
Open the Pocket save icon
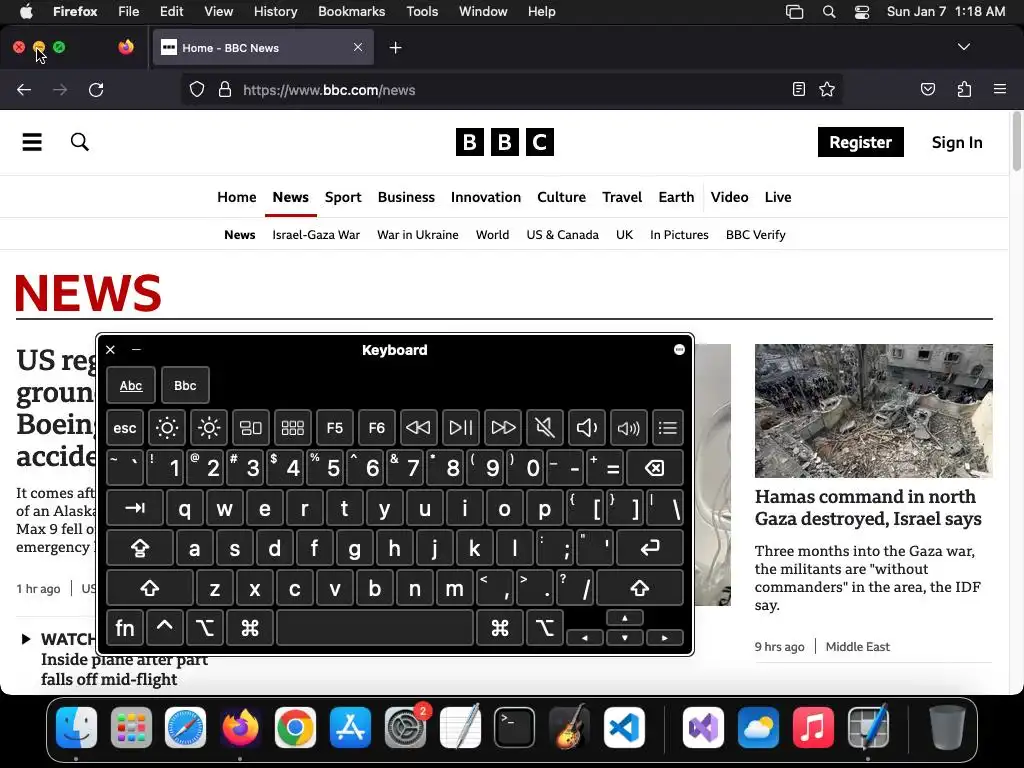point(927,89)
